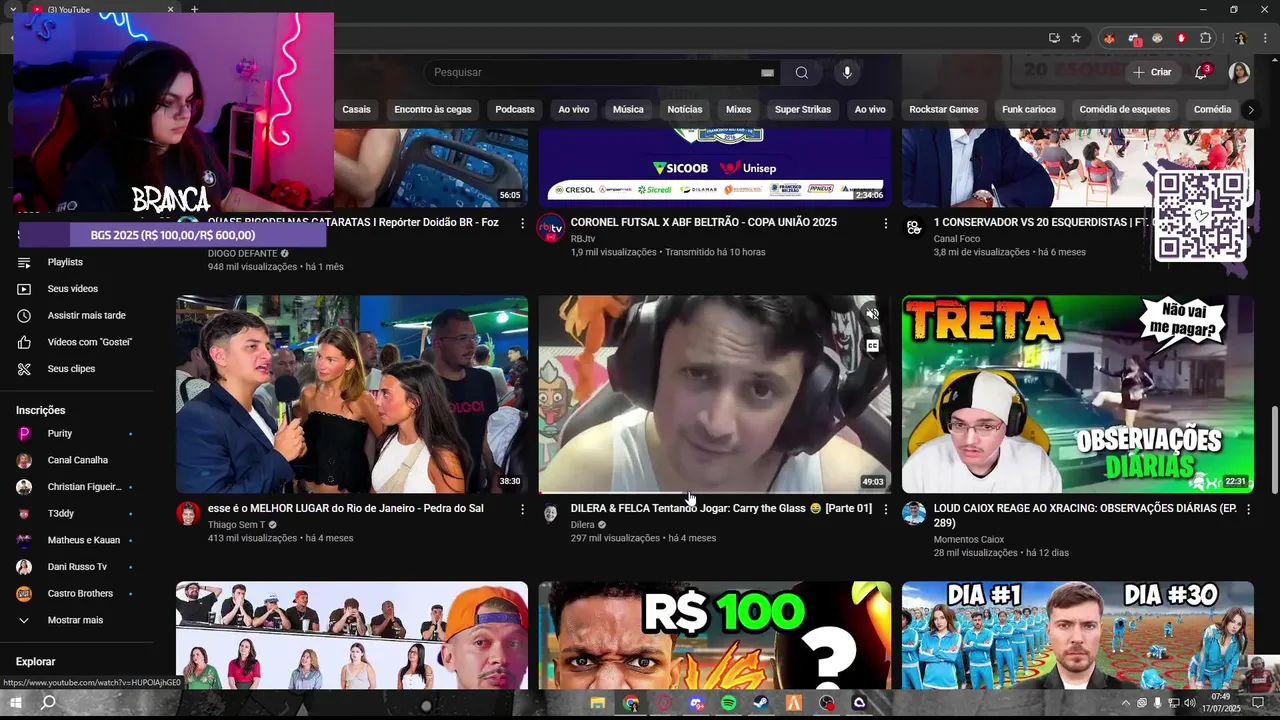
Task: Open the RBJtv channel avatar
Action: pyautogui.click(x=550, y=228)
